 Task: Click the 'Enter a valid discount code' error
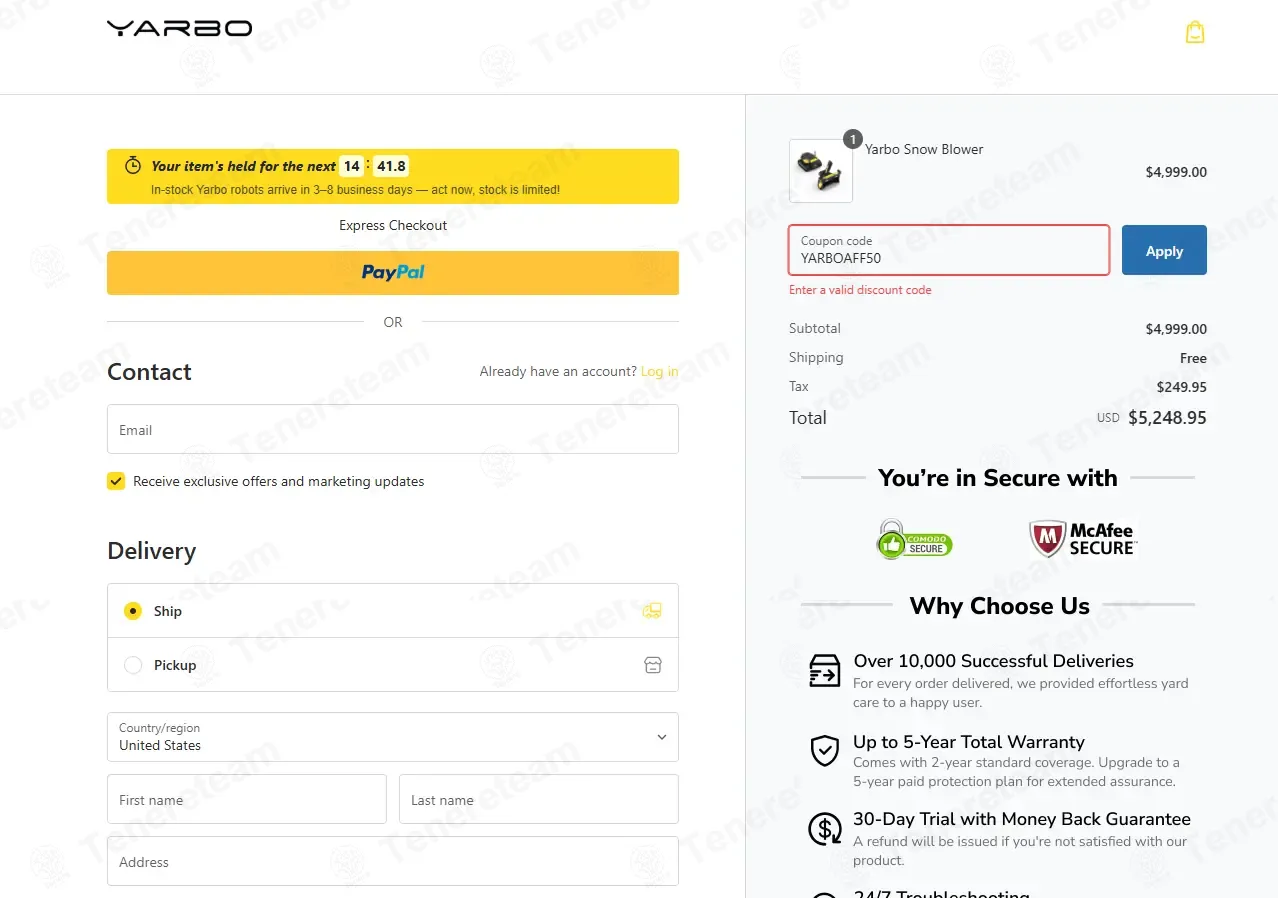tap(860, 290)
